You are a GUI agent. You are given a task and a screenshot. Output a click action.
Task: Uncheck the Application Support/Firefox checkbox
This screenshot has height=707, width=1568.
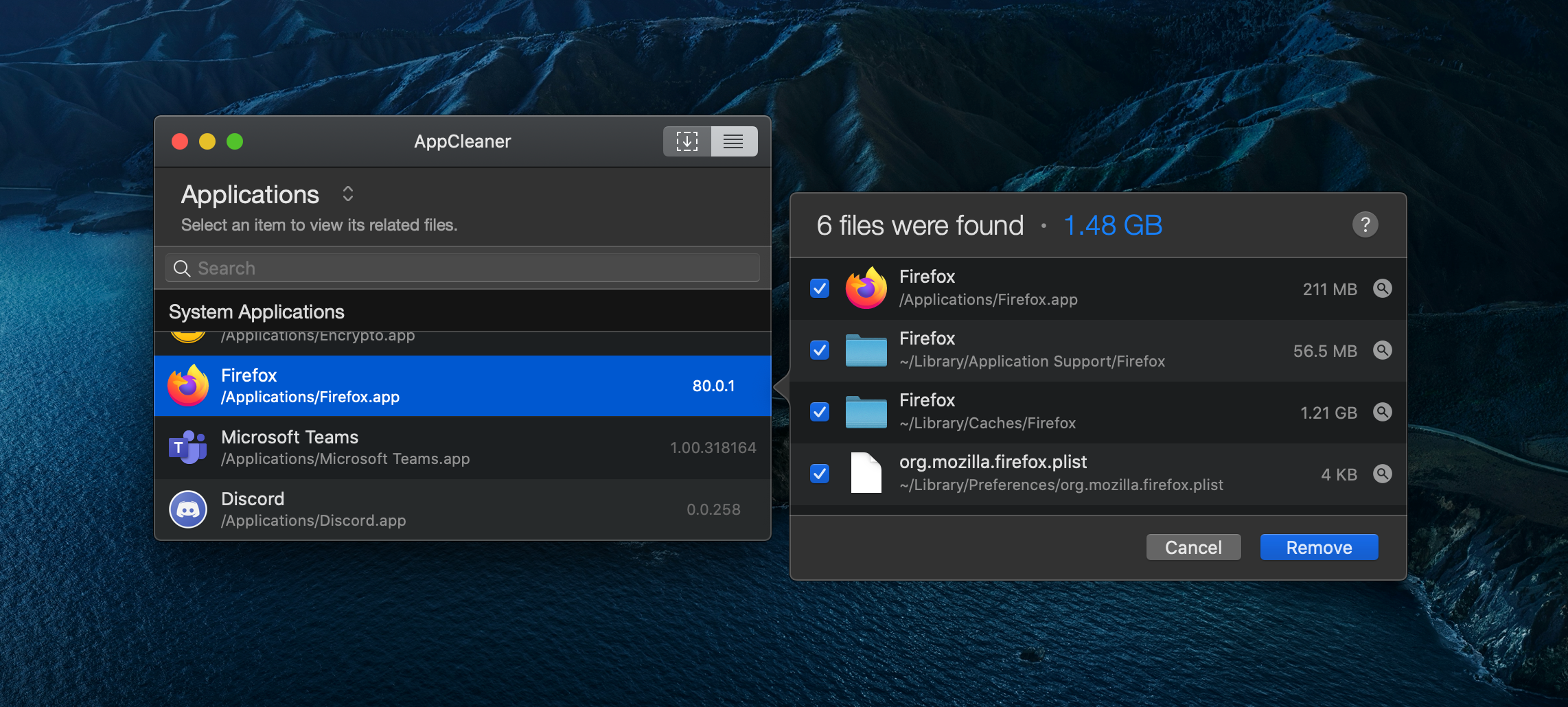pyautogui.click(x=820, y=350)
